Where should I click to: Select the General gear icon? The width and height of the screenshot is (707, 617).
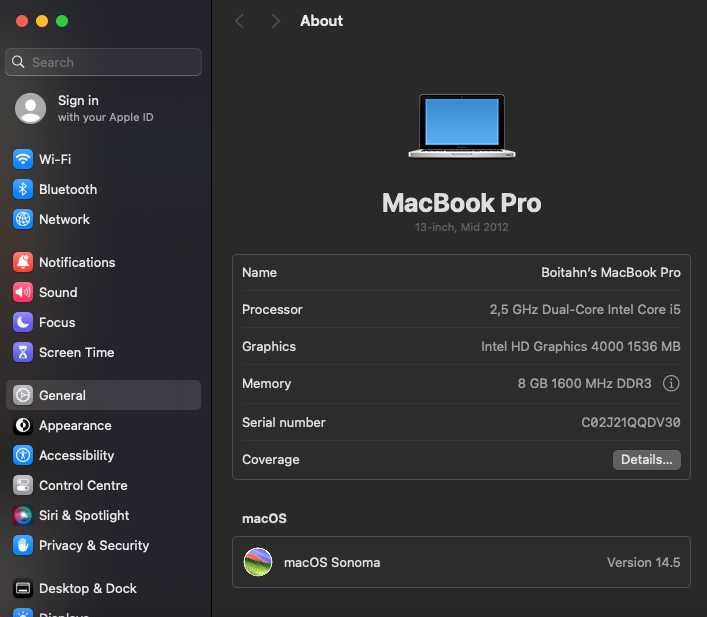[23, 395]
